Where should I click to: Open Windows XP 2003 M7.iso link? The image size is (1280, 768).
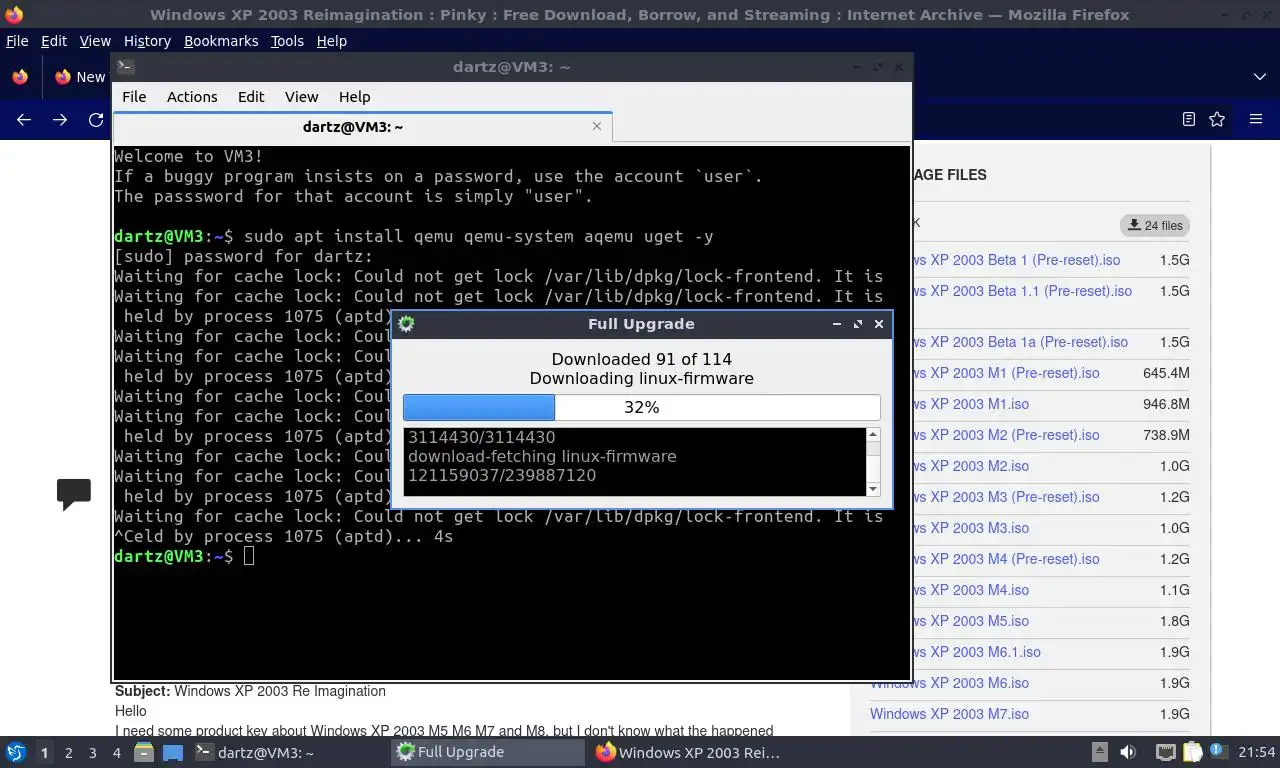click(x=949, y=714)
